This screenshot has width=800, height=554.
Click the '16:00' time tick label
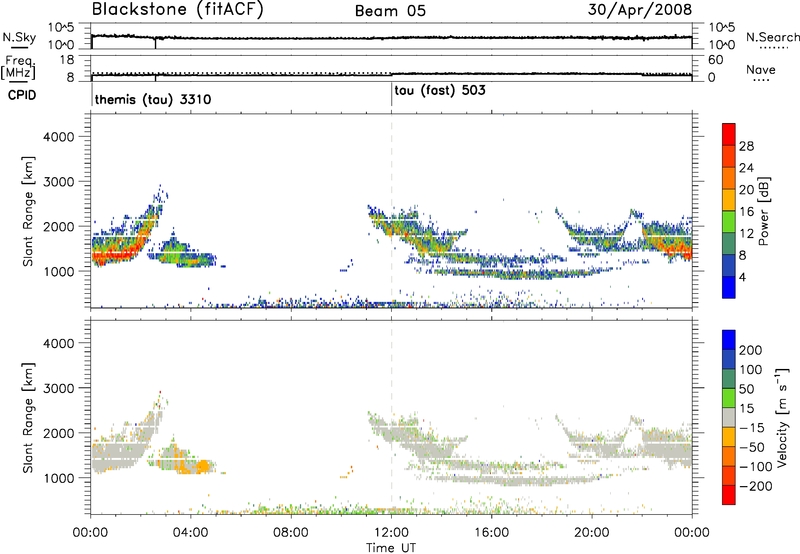(x=491, y=533)
